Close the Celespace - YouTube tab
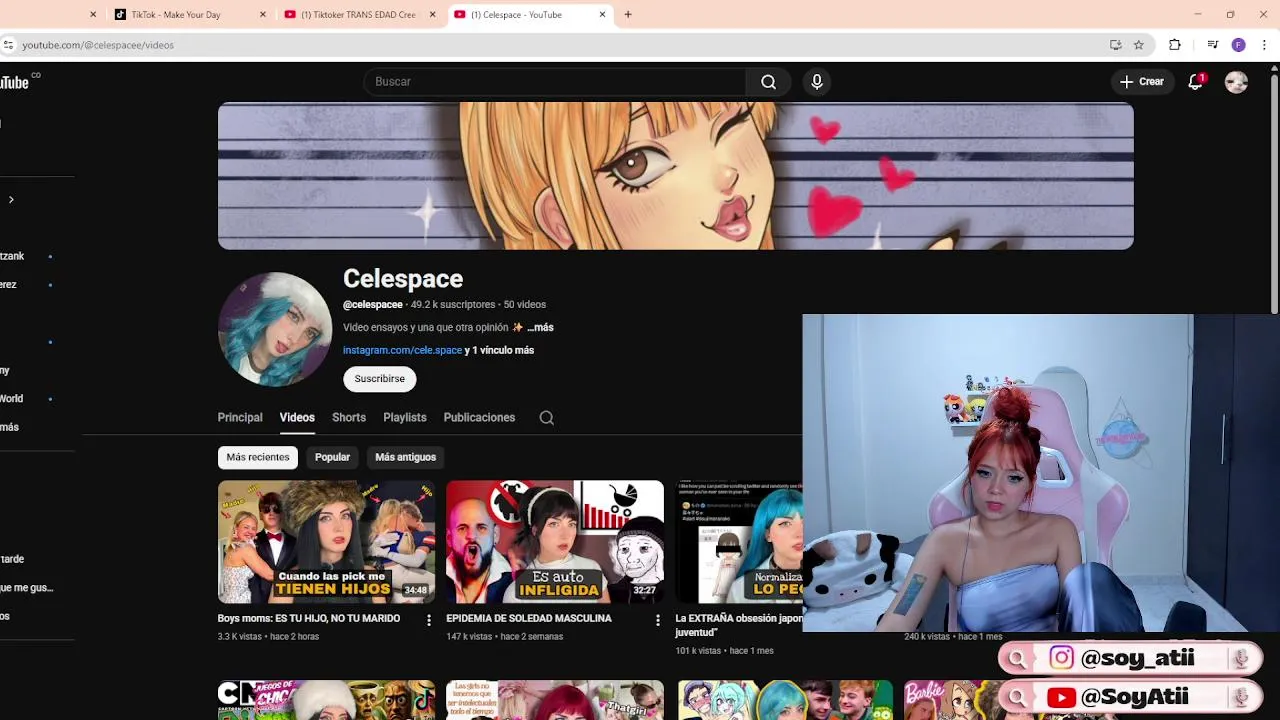Screen dimensions: 1280x720 coord(603,14)
